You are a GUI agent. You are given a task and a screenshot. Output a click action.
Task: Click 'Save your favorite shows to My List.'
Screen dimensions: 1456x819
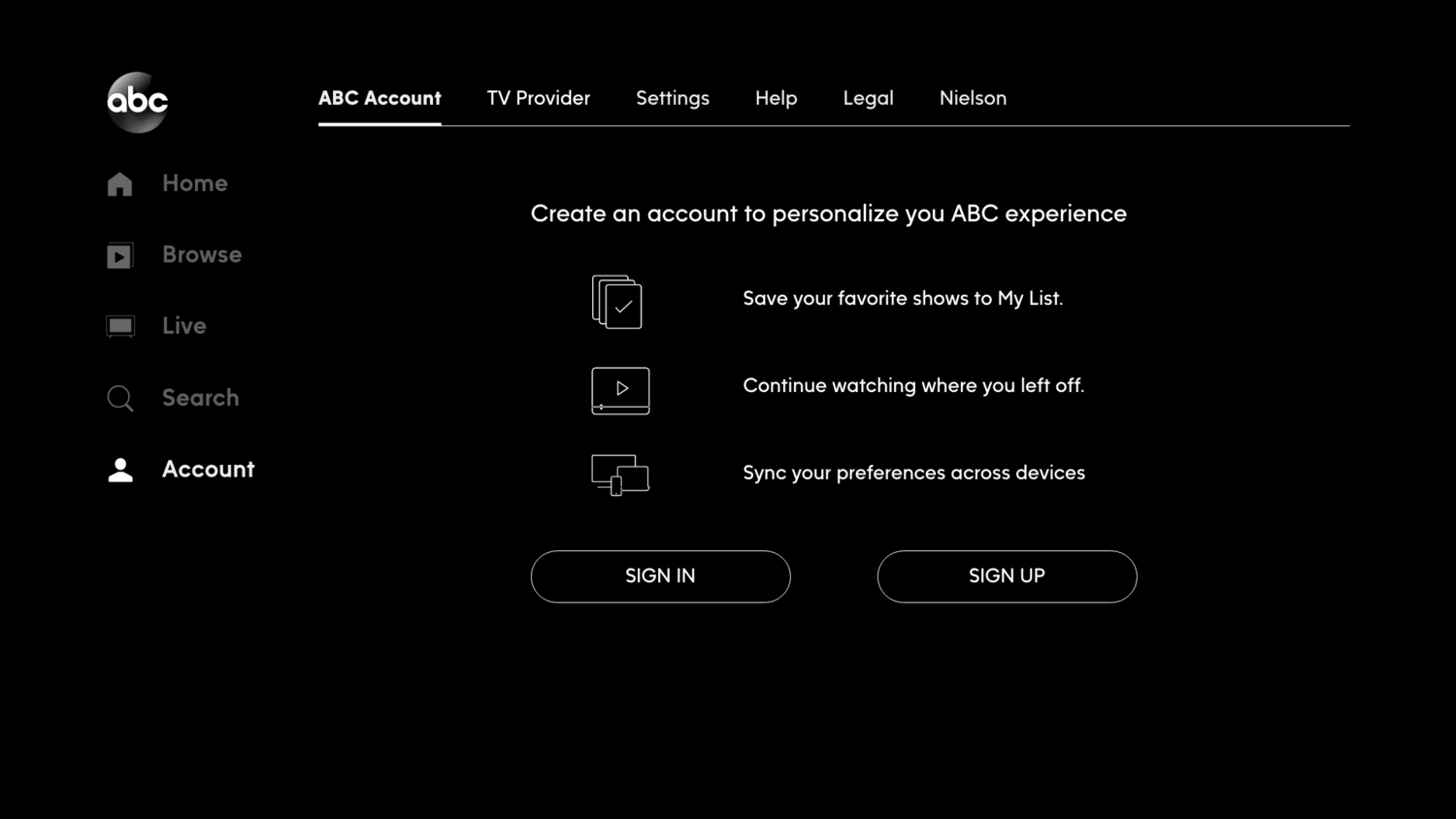(903, 299)
